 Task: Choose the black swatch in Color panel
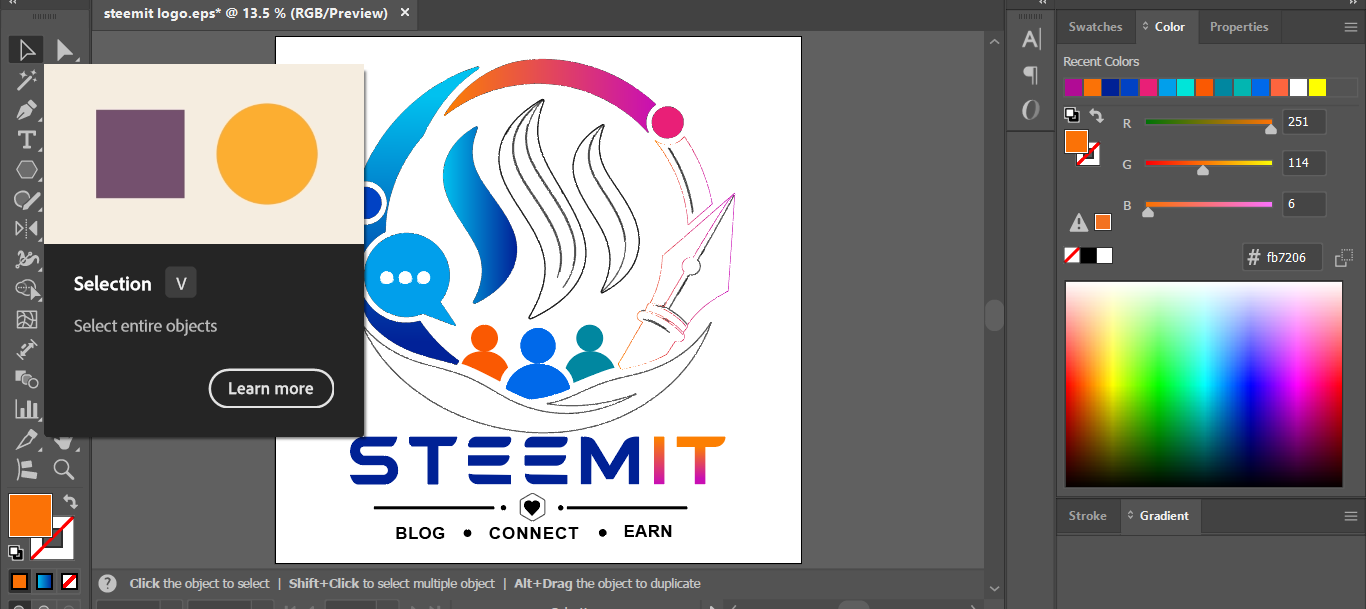tap(1088, 256)
